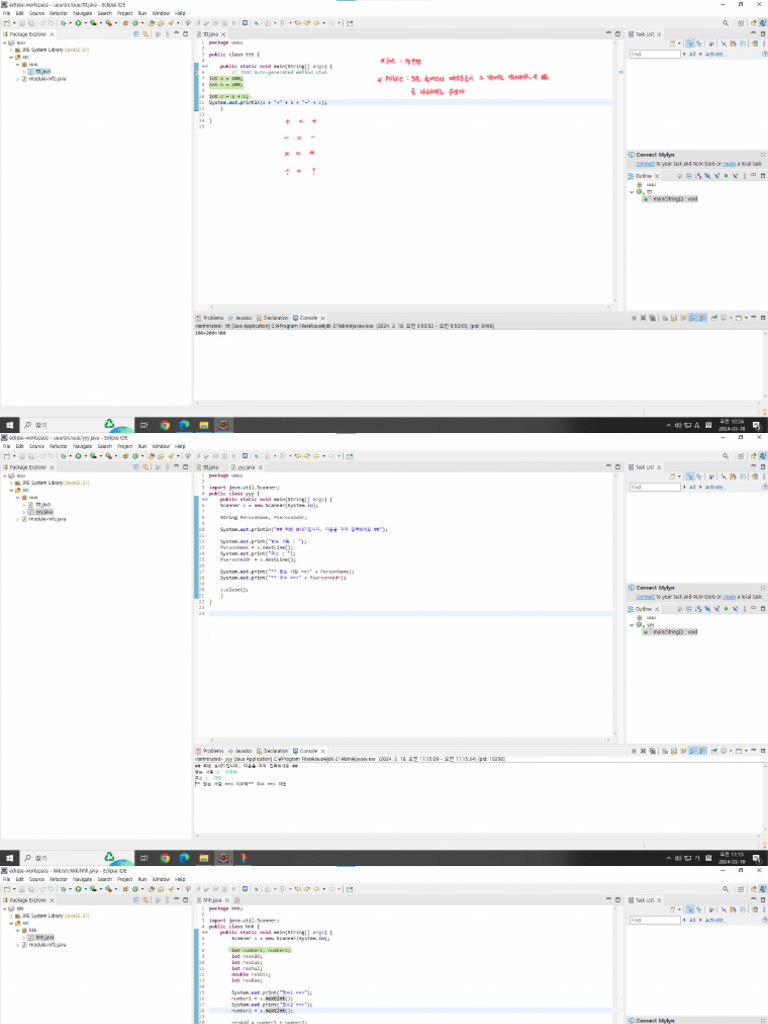This screenshot has height=1024, width=768.
Task: Open Project menu in the hhh.java window
Action: 125,879
